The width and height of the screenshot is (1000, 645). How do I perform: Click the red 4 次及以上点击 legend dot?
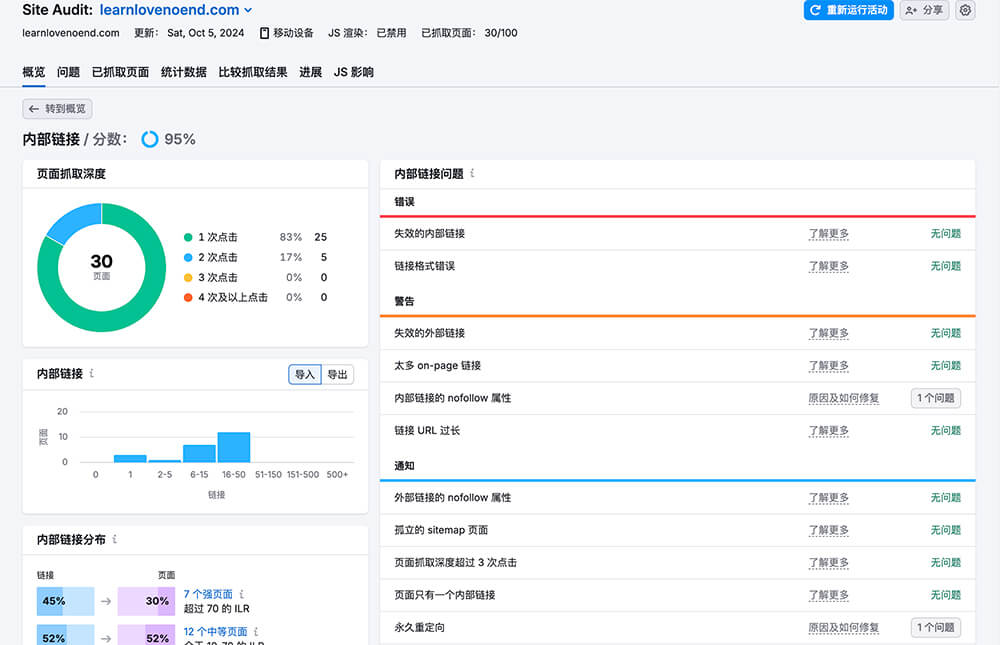(188, 297)
